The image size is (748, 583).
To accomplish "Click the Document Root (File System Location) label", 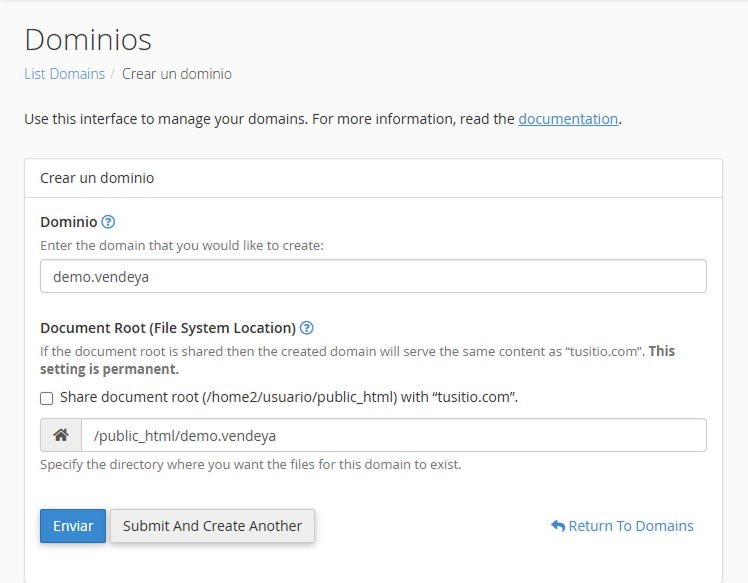I will [x=168, y=328].
